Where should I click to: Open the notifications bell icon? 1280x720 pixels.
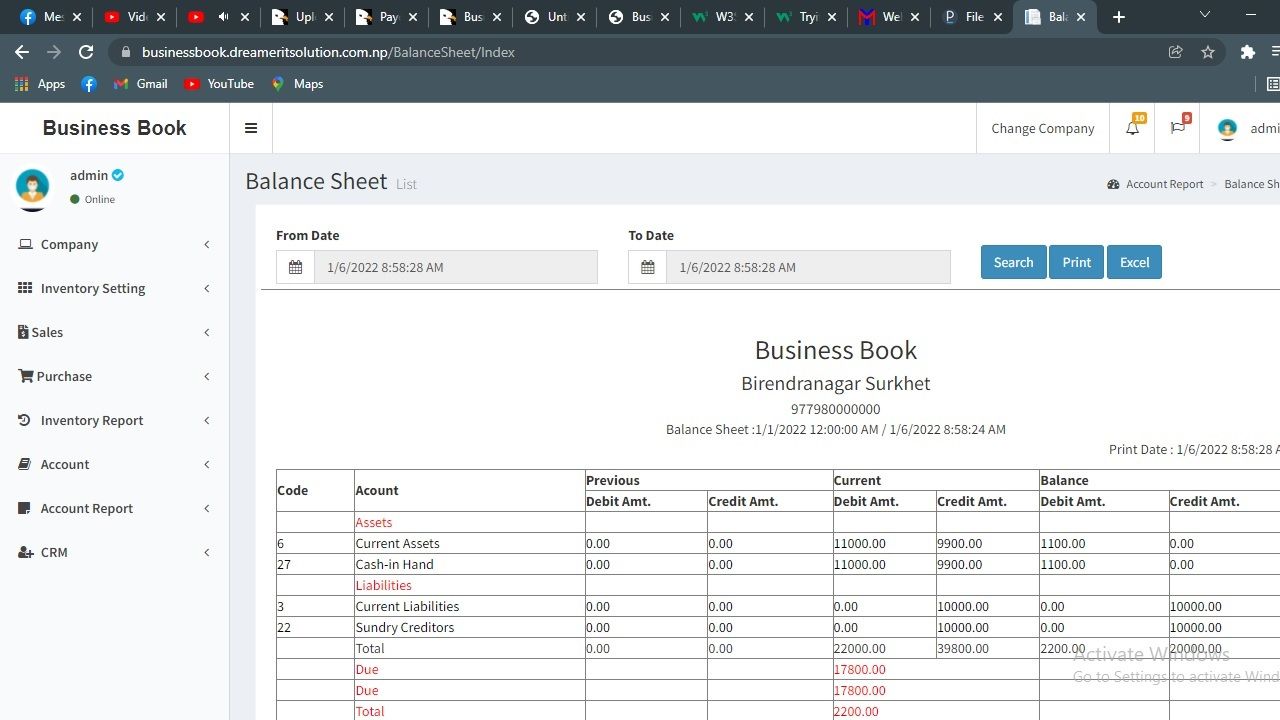tap(1132, 128)
